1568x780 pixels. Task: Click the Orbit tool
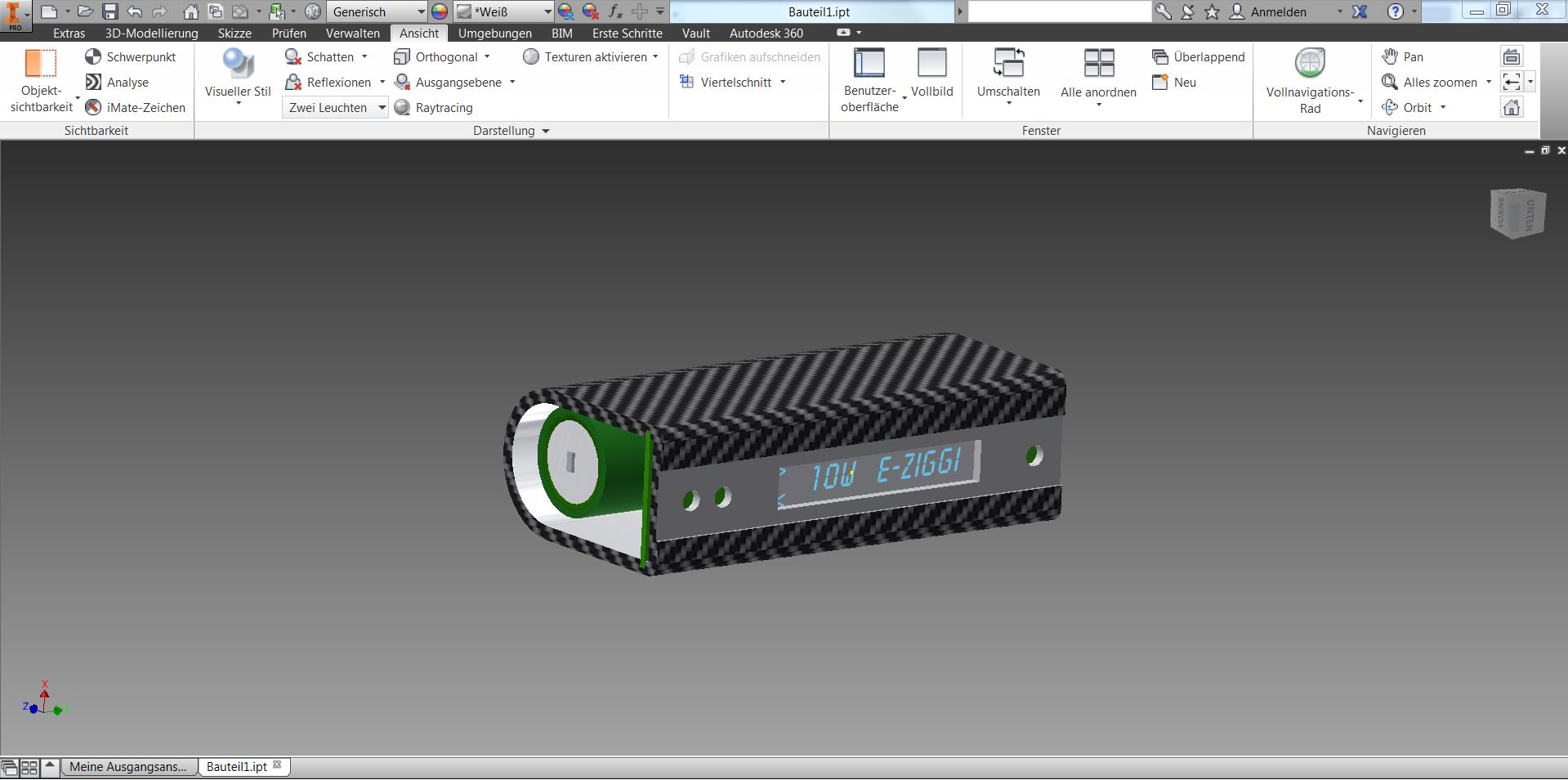(x=1407, y=107)
